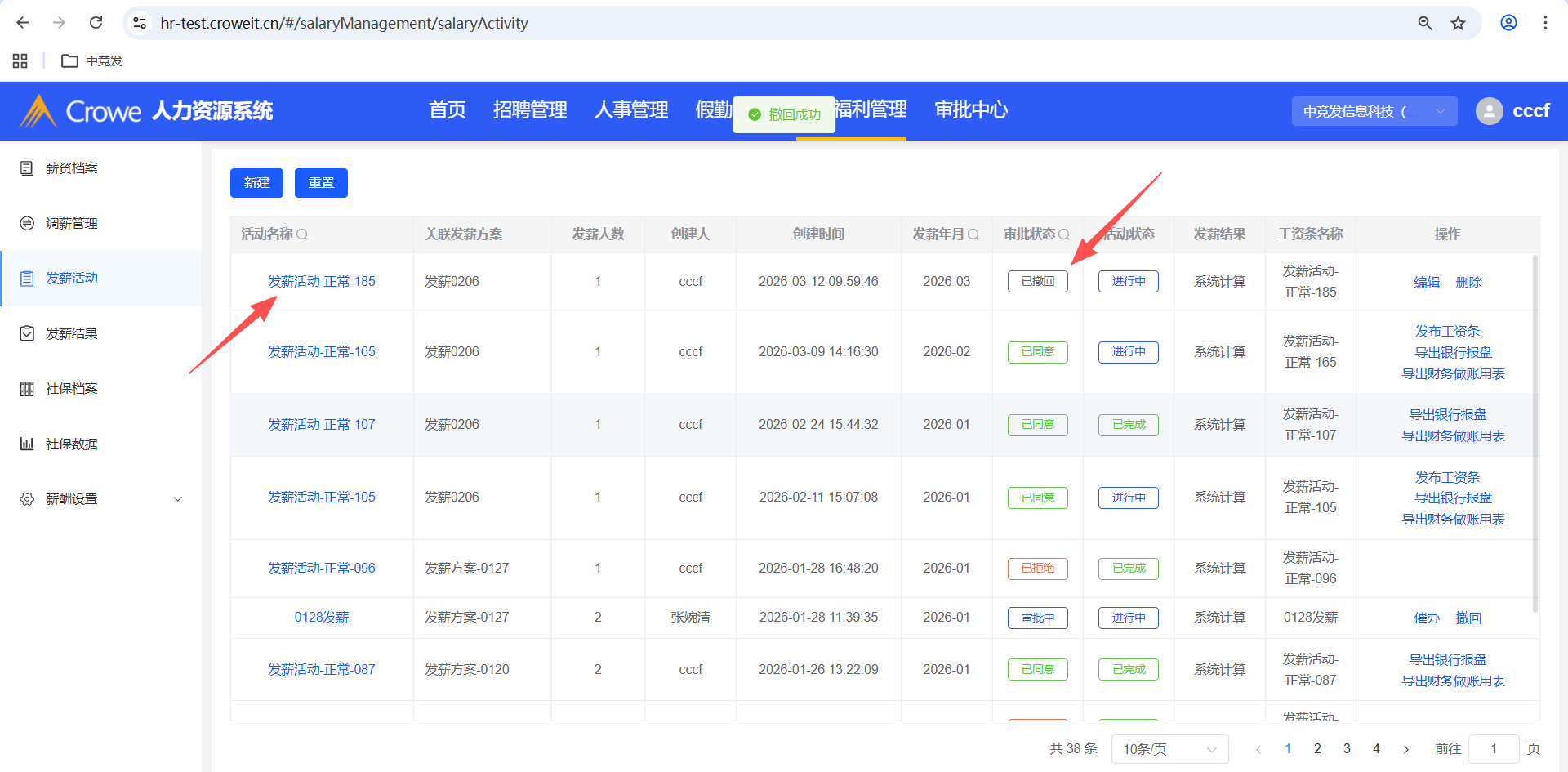This screenshot has width=1568, height=772.
Task: Bookmark this page with the star icon
Action: pos(1458,23)
